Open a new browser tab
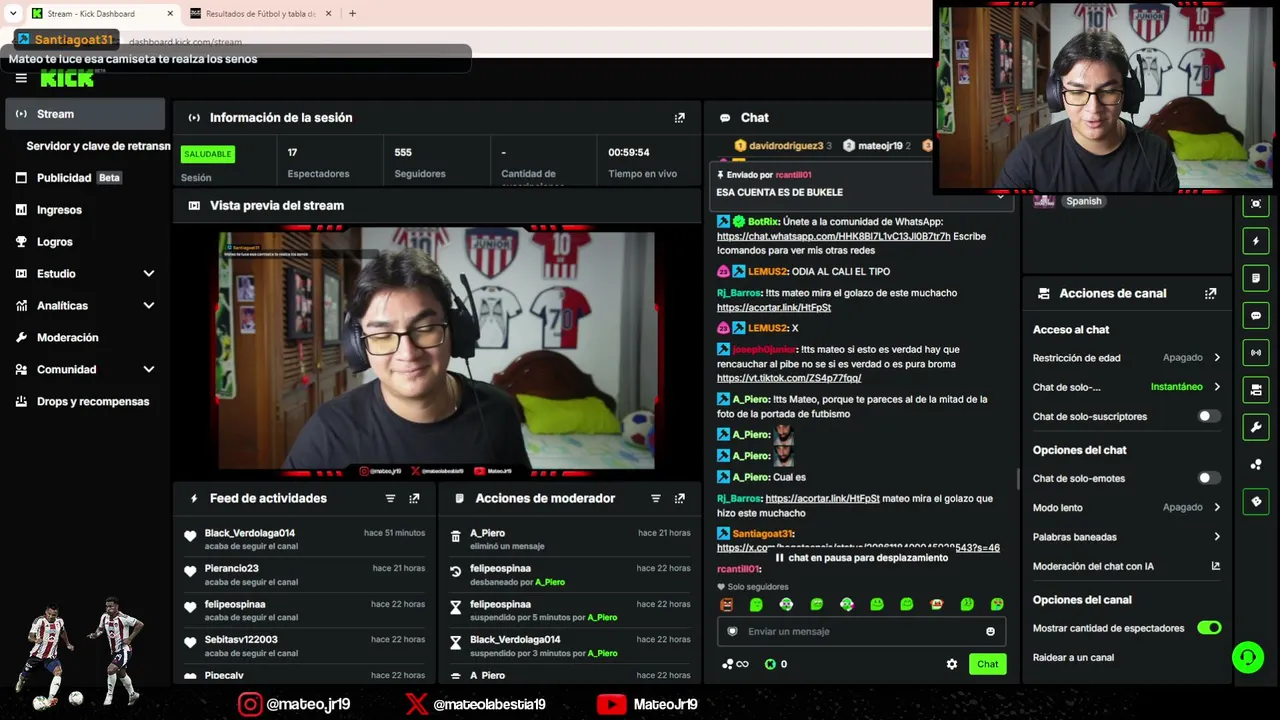Image resolution: width=1280 pixels, height=720 pixels. point(352,14)
